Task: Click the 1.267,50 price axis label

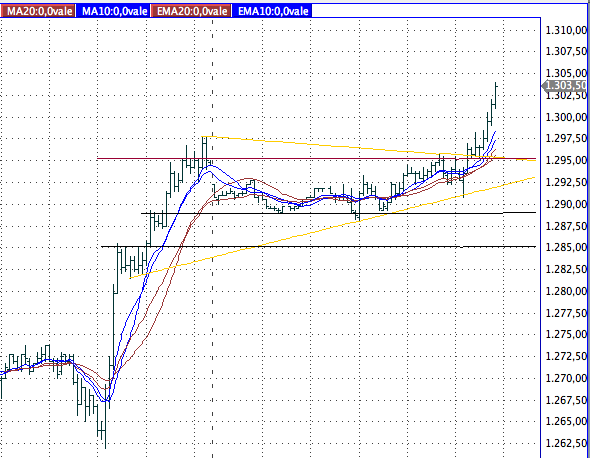Action: point(566,400)
